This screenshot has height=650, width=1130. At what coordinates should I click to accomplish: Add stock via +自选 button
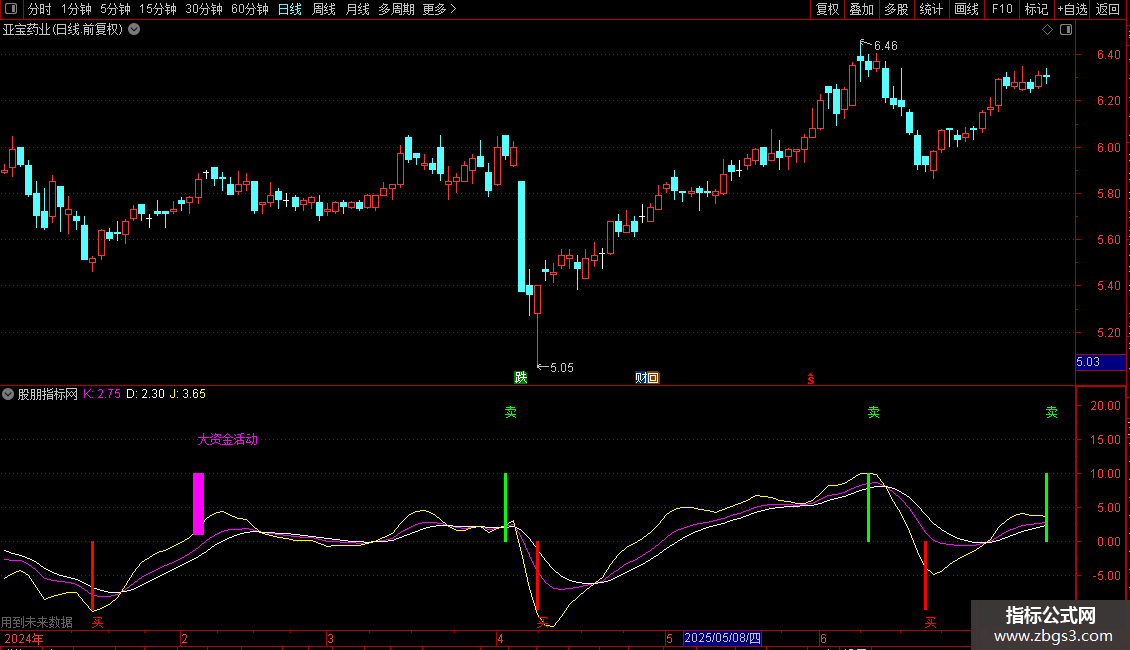(1072, 9)
